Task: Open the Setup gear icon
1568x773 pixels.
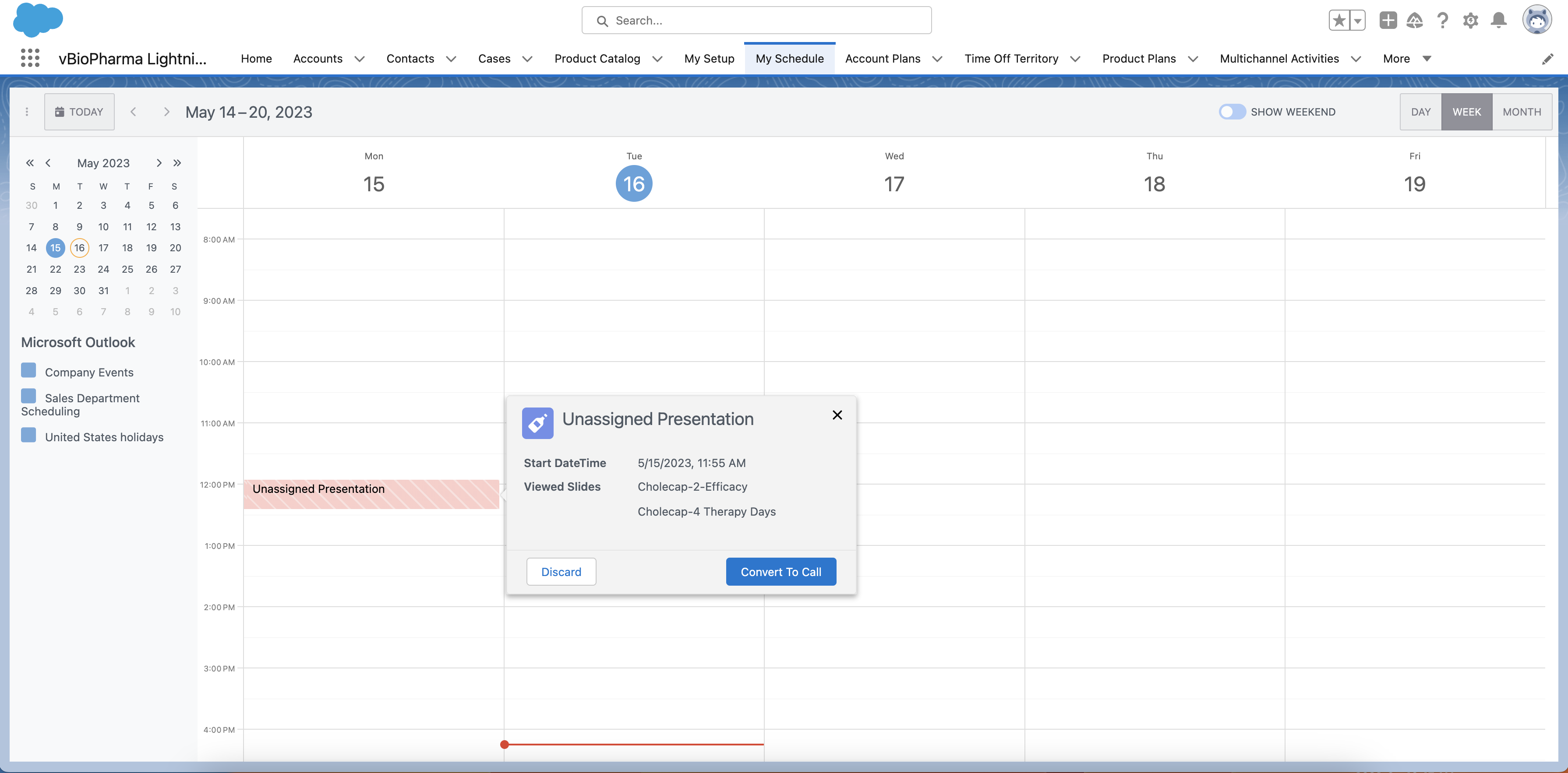Action: 1470,21
